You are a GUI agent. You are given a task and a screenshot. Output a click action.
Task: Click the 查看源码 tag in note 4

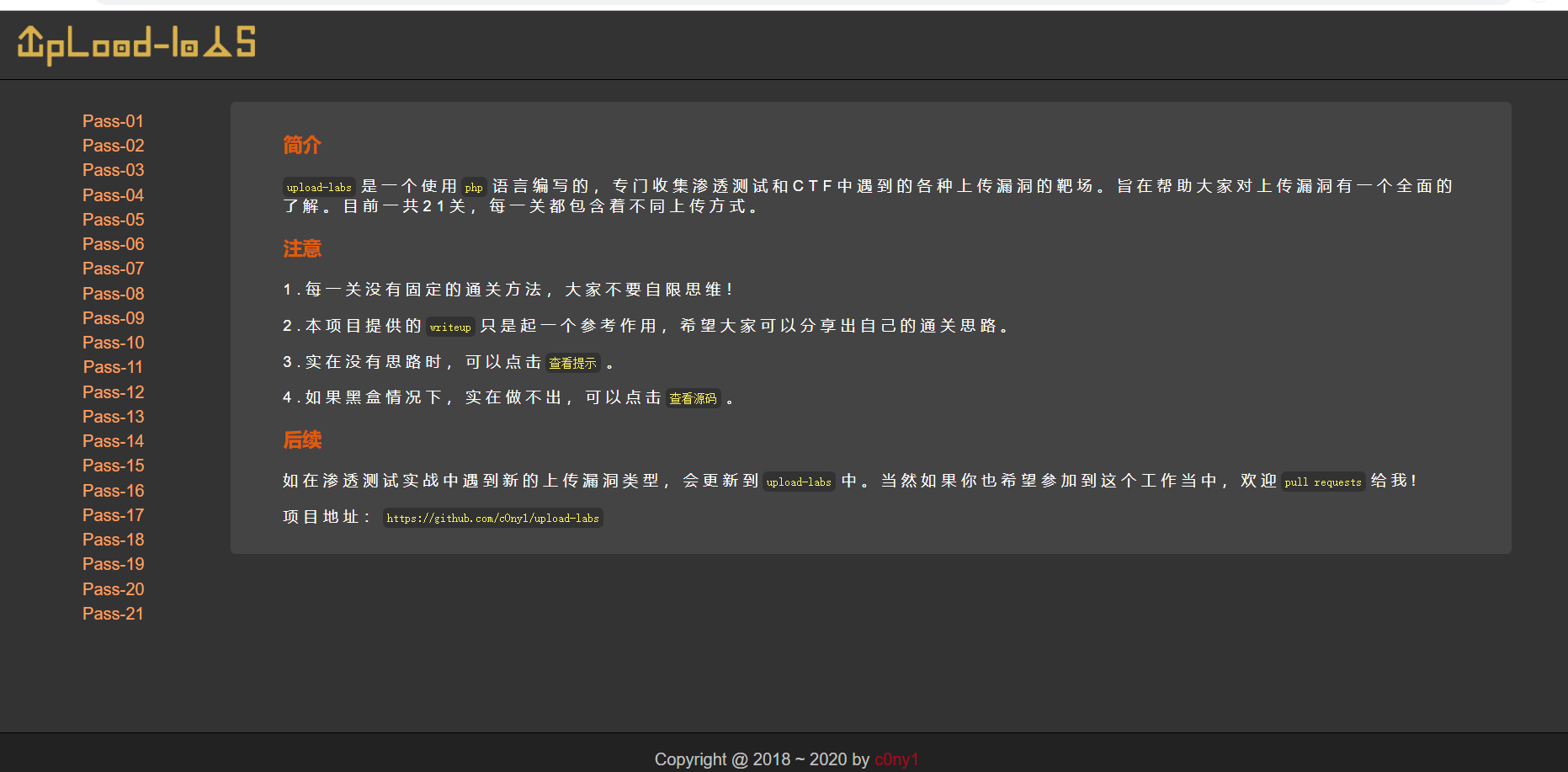click(x=693, y=398)
